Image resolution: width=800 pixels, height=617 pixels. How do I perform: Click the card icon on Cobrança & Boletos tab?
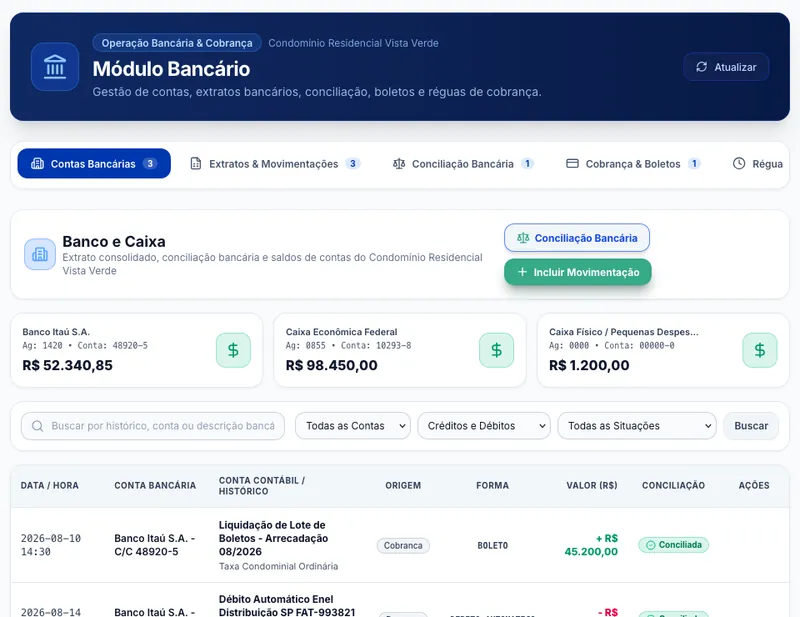(x=572, y=163)
